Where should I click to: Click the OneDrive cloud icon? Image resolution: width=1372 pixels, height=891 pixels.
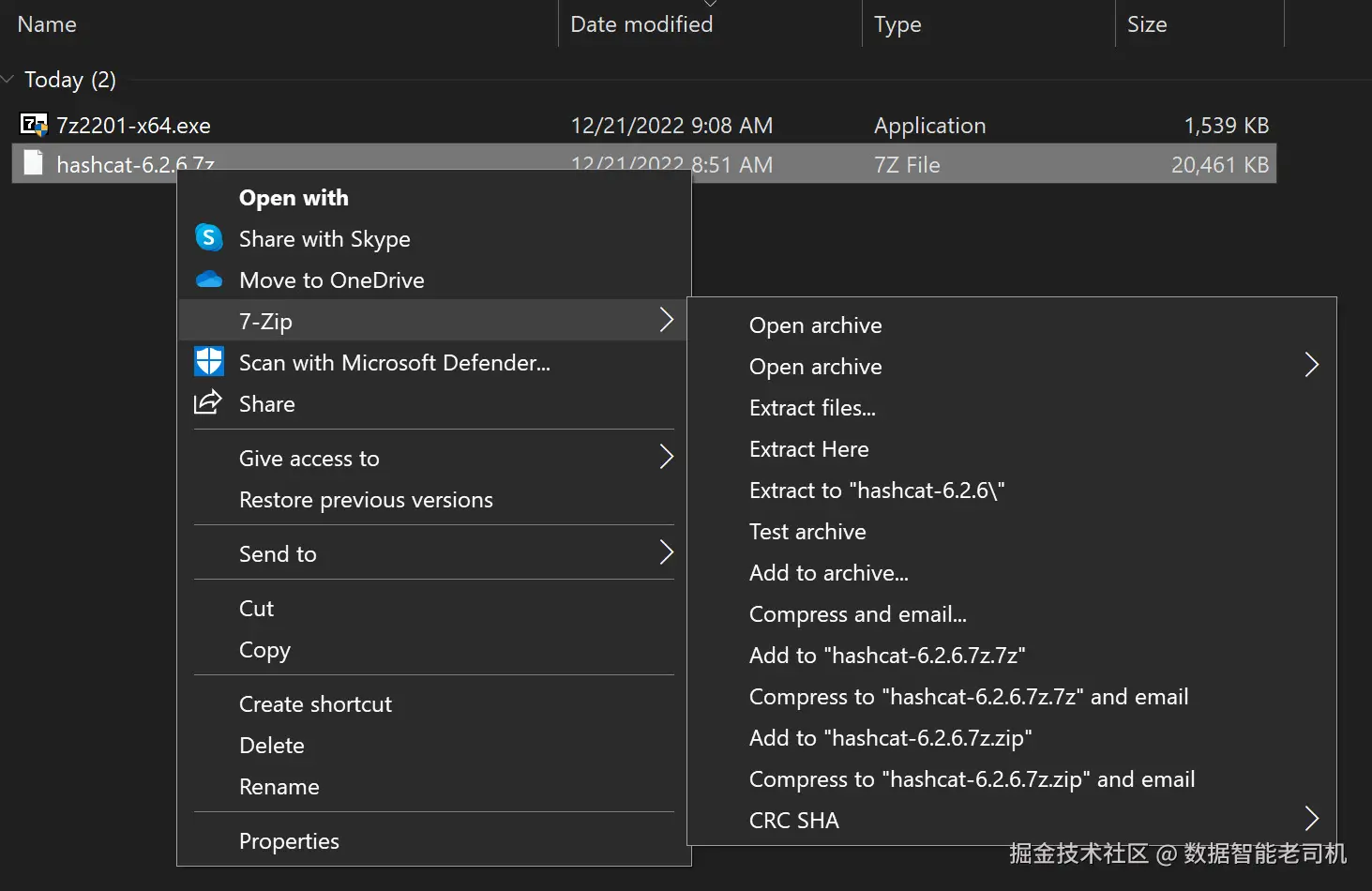pyautogui.click(x=208, y=279)
